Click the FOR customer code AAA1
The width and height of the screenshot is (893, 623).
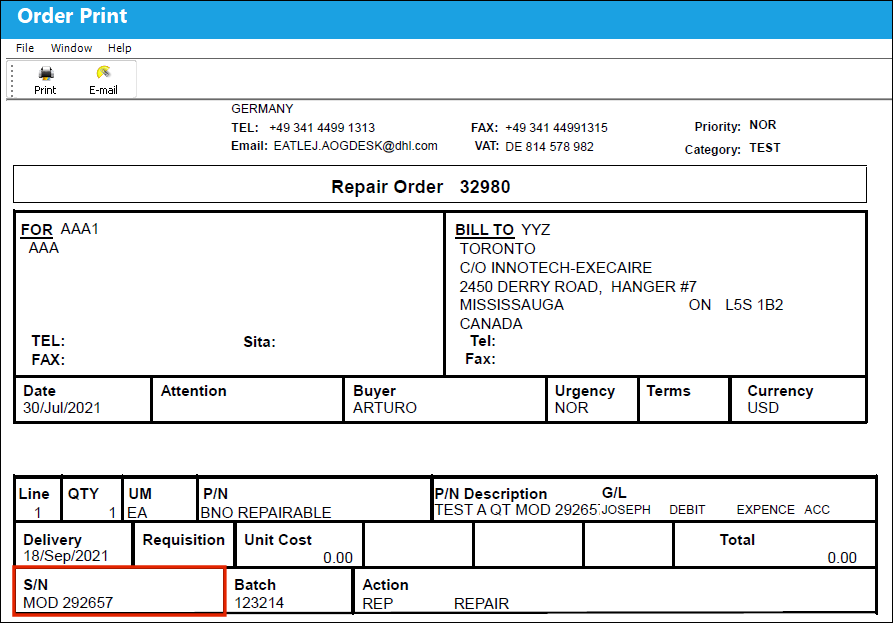coord(80,229)
